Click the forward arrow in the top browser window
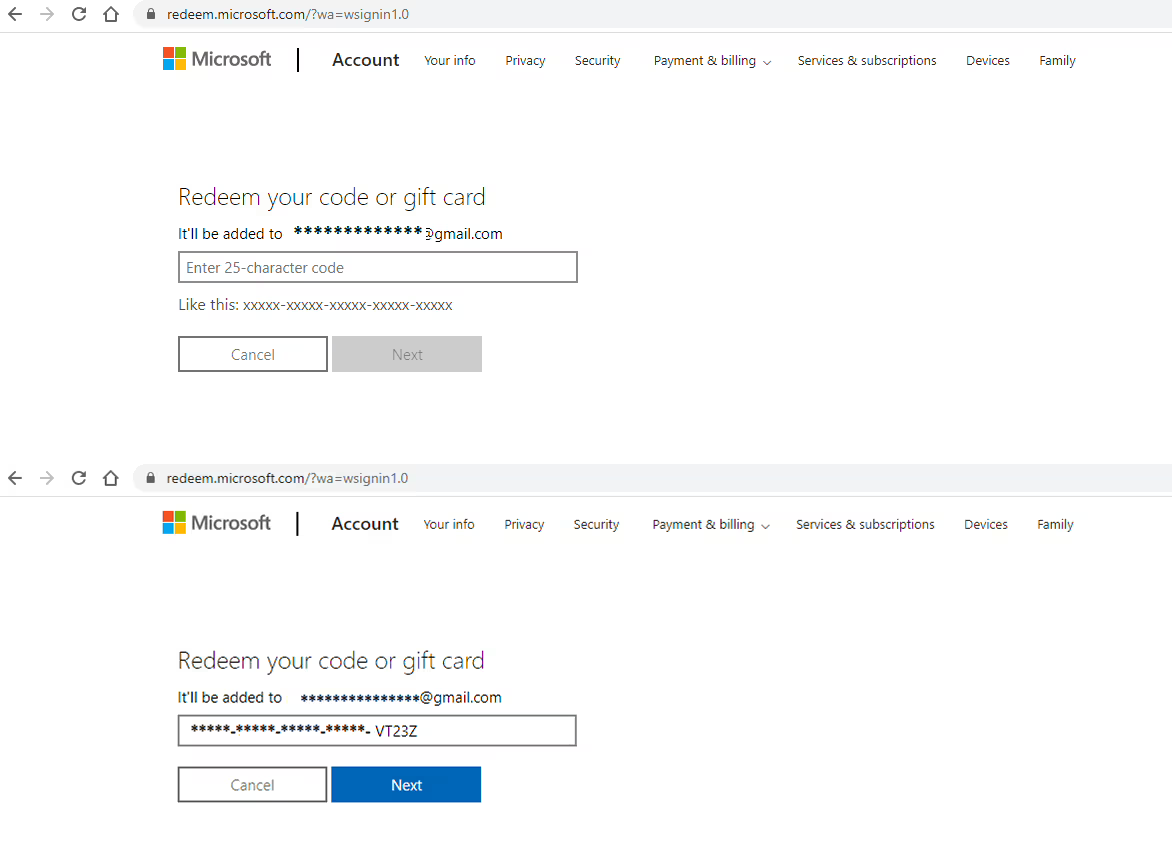Viewport: 1172px width, 850px height. [47, 14]
